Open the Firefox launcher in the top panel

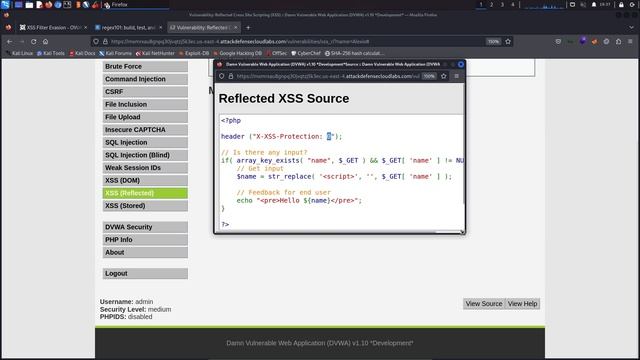click(49, 5)
